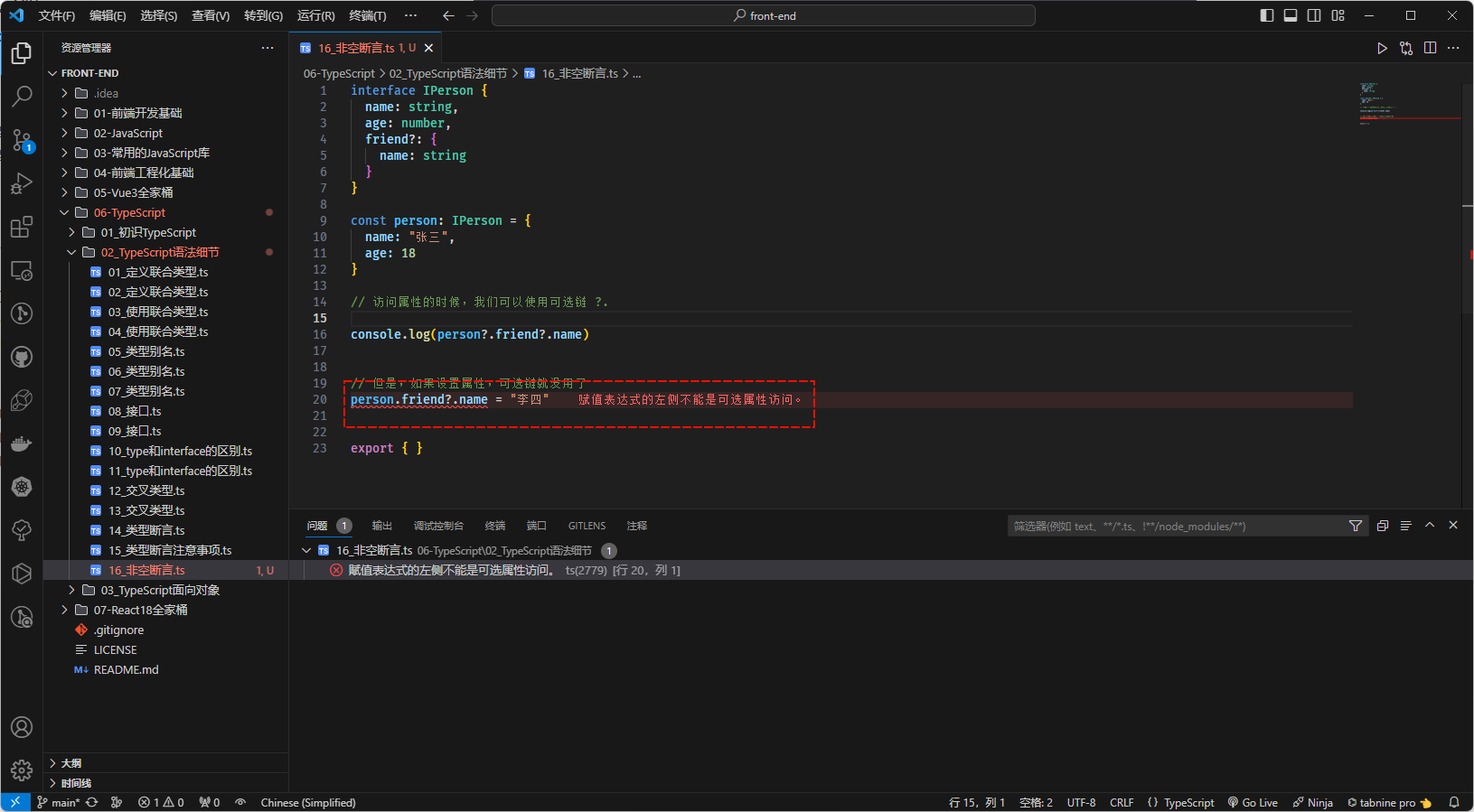Toggle the bottom panel layout button
This screenshot has width=1474, height=812.
1291,15
